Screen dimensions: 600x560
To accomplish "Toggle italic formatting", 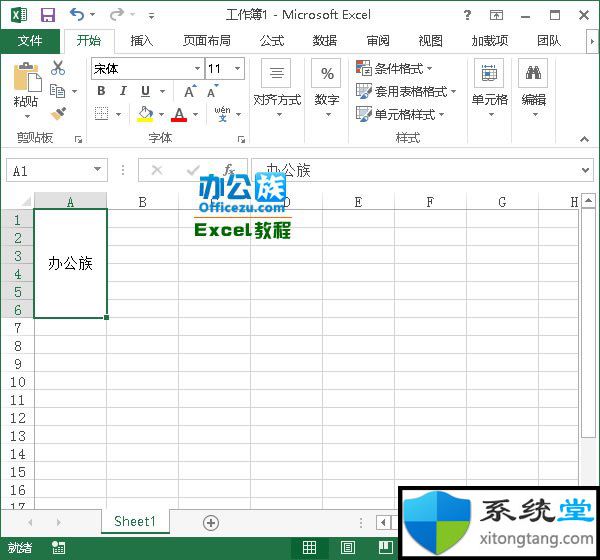I will (123, 91).
